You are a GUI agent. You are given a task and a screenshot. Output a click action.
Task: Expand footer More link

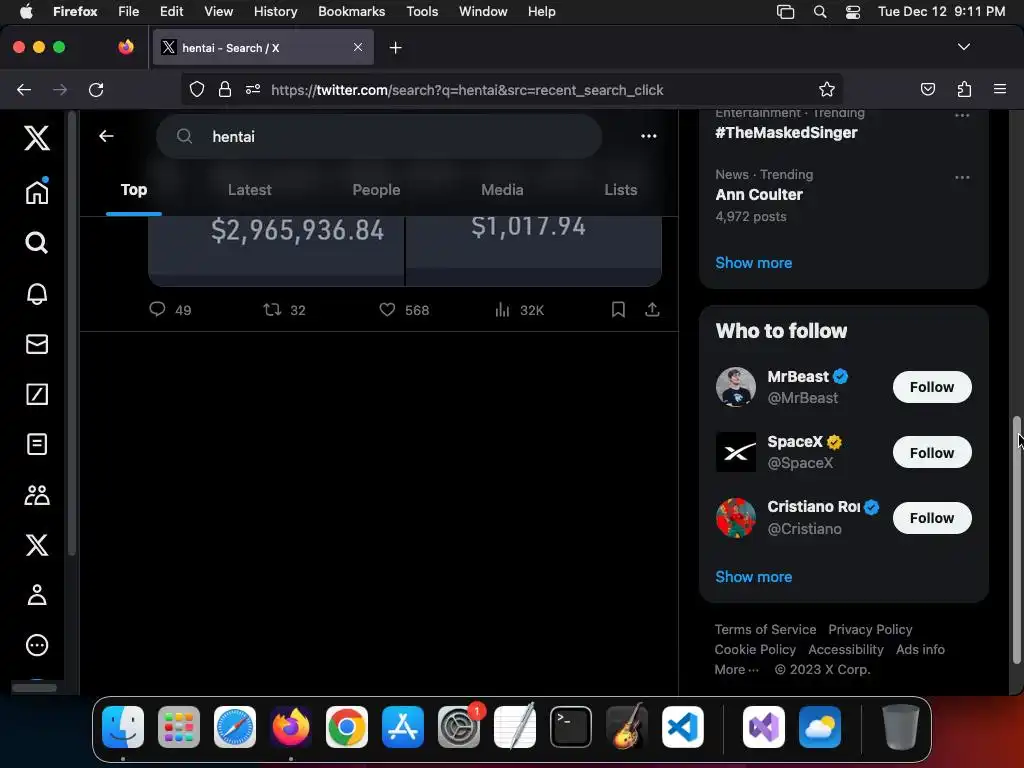[736, 669]
